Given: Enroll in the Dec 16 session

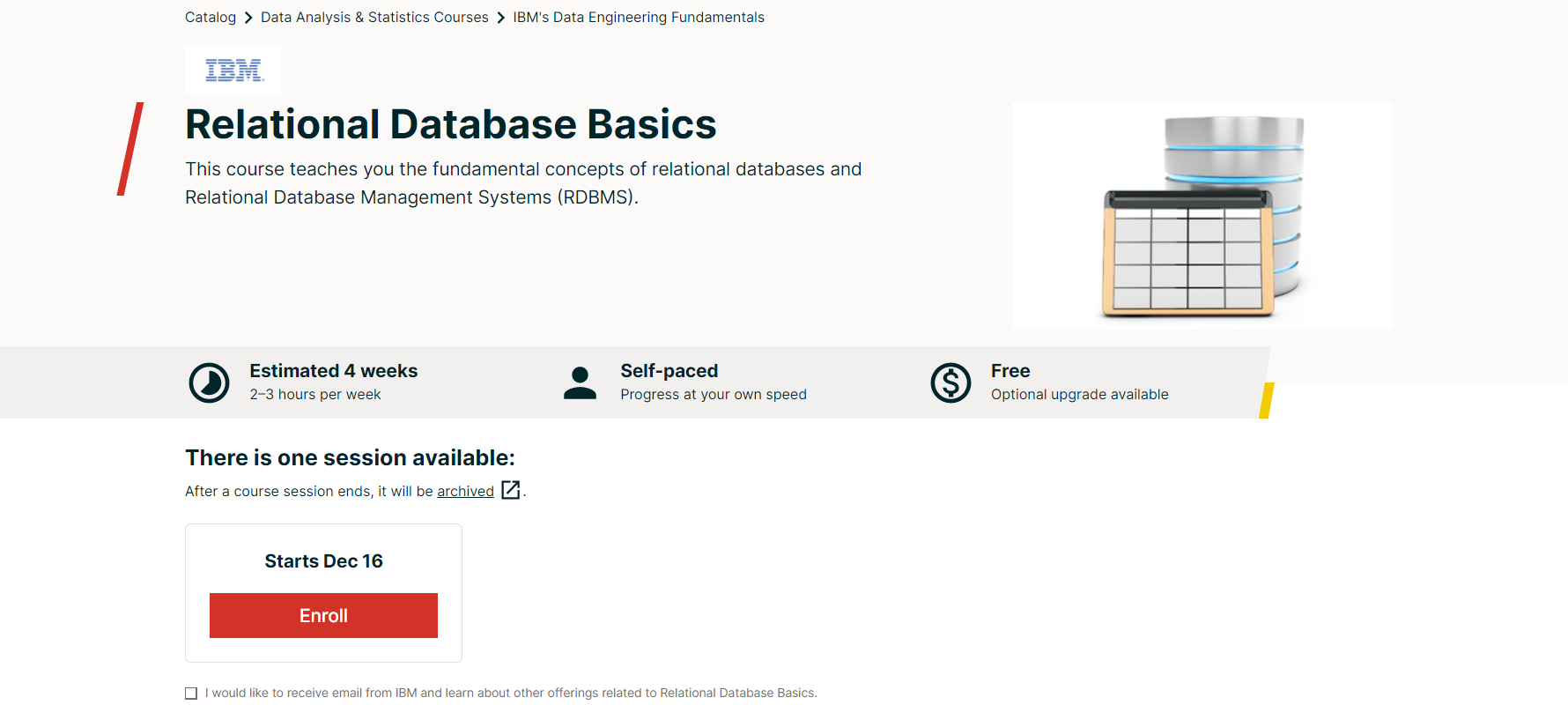Looking at the screenshot, I should (323, 615).
